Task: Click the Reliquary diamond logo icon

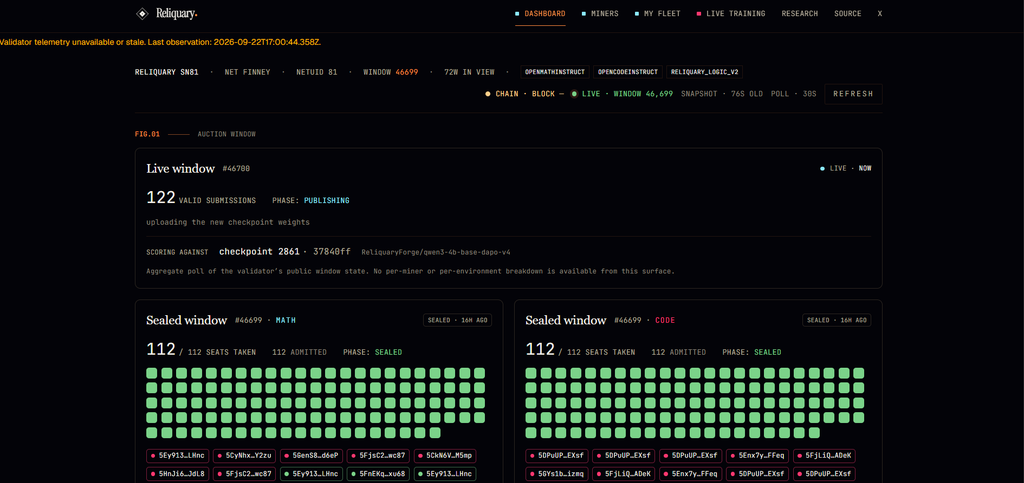Action: 142,13
